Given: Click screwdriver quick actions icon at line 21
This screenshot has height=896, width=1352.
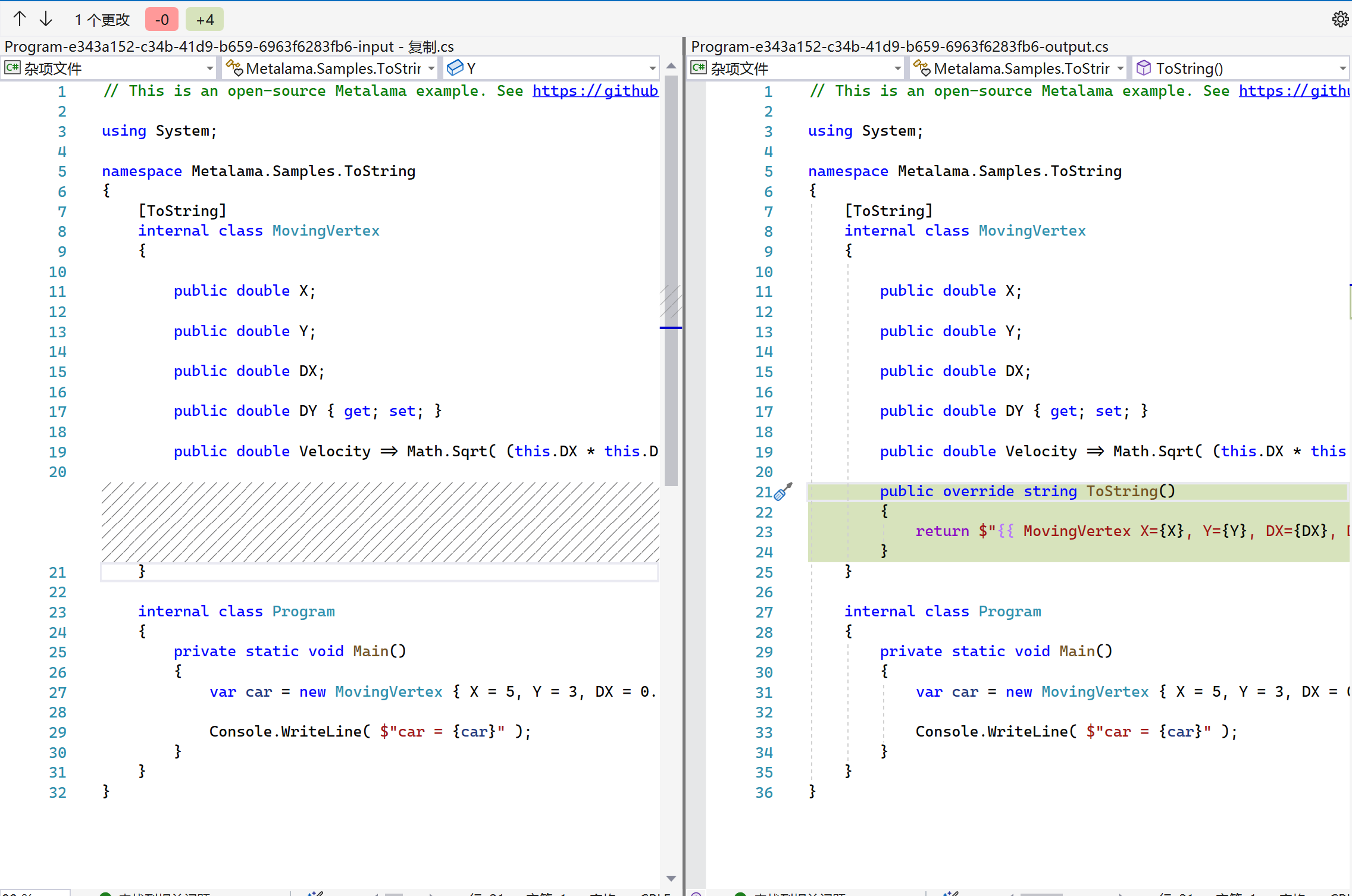Looking at the screenshot, I should tap(783, 491).
